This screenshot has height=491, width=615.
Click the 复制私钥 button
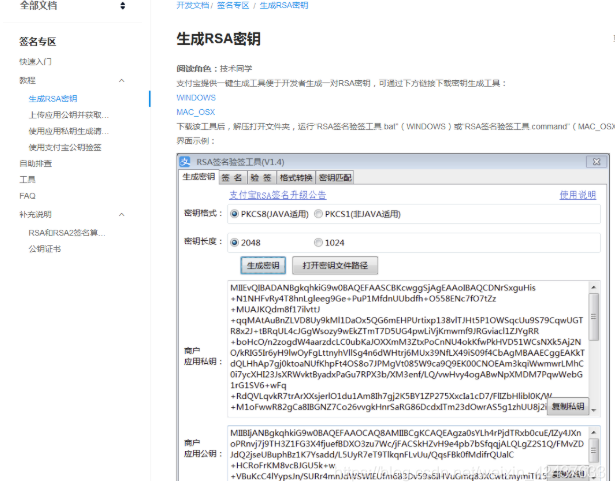pyautogui.click(x=568, y=406)
